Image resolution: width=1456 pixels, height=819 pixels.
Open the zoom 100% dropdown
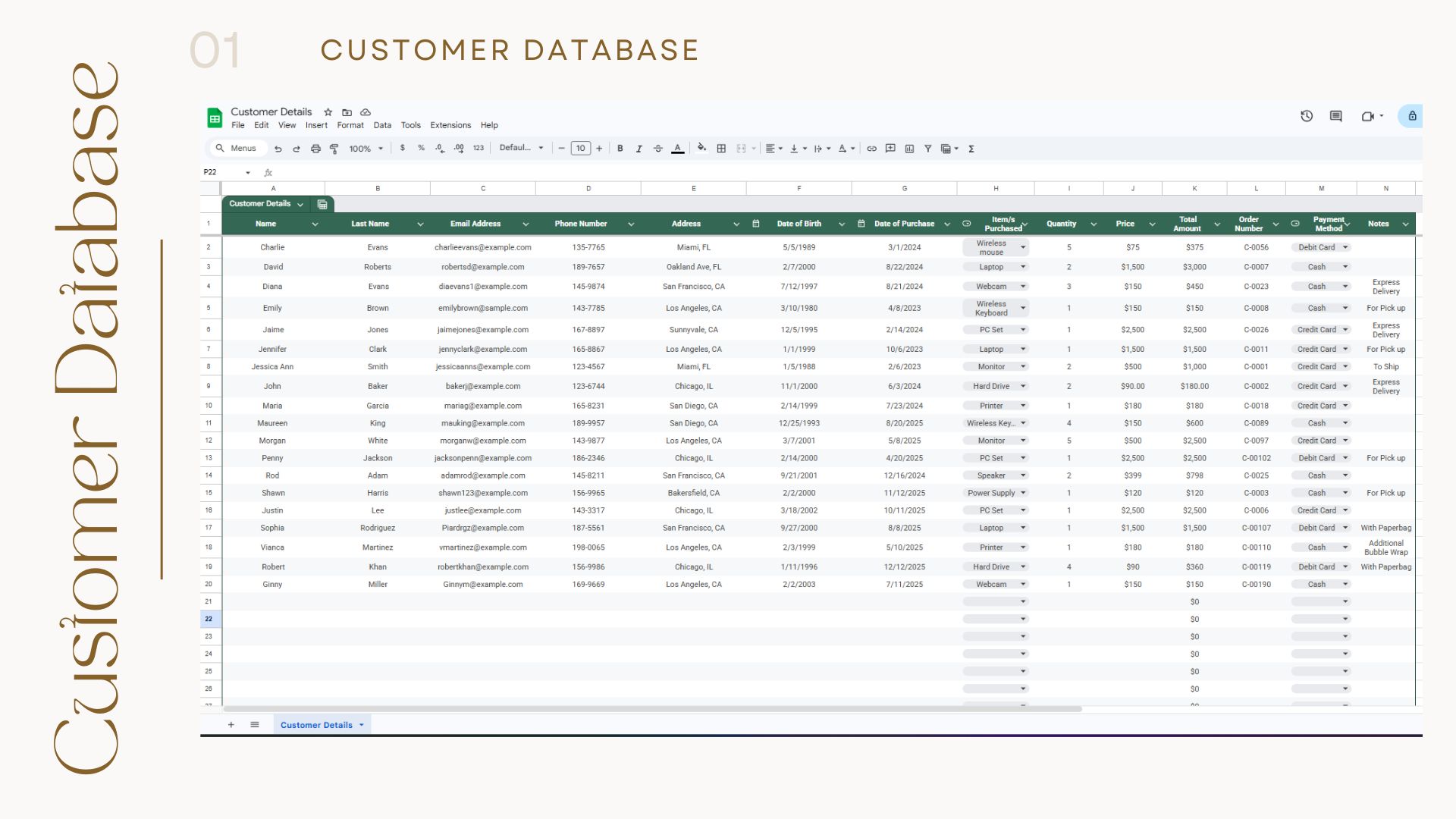tap(366, 149)
